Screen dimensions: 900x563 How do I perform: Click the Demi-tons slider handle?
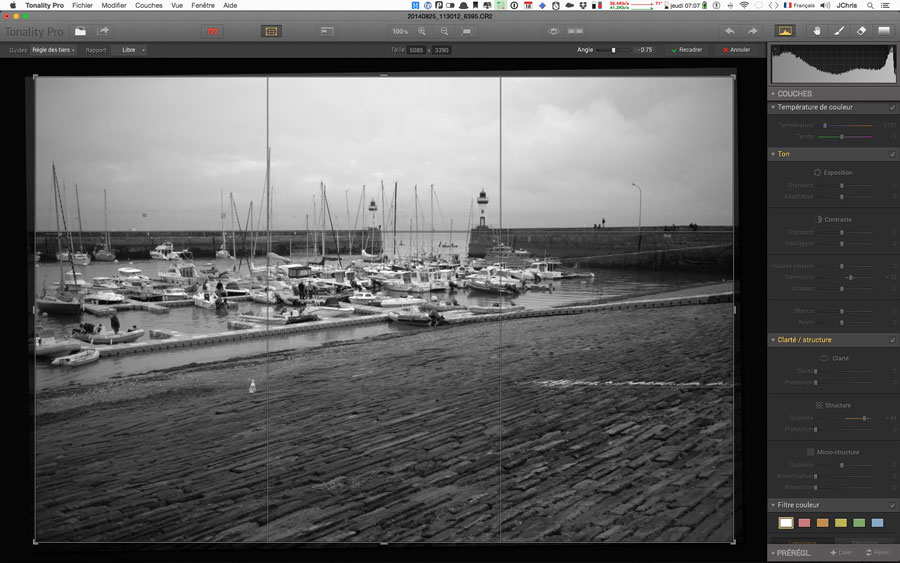[x=851, y=277]
